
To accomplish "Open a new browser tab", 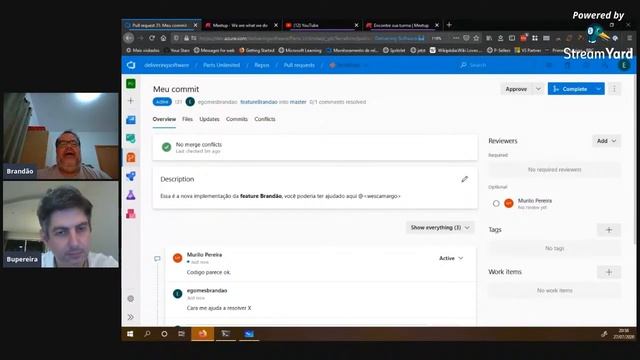I will 449,25.
